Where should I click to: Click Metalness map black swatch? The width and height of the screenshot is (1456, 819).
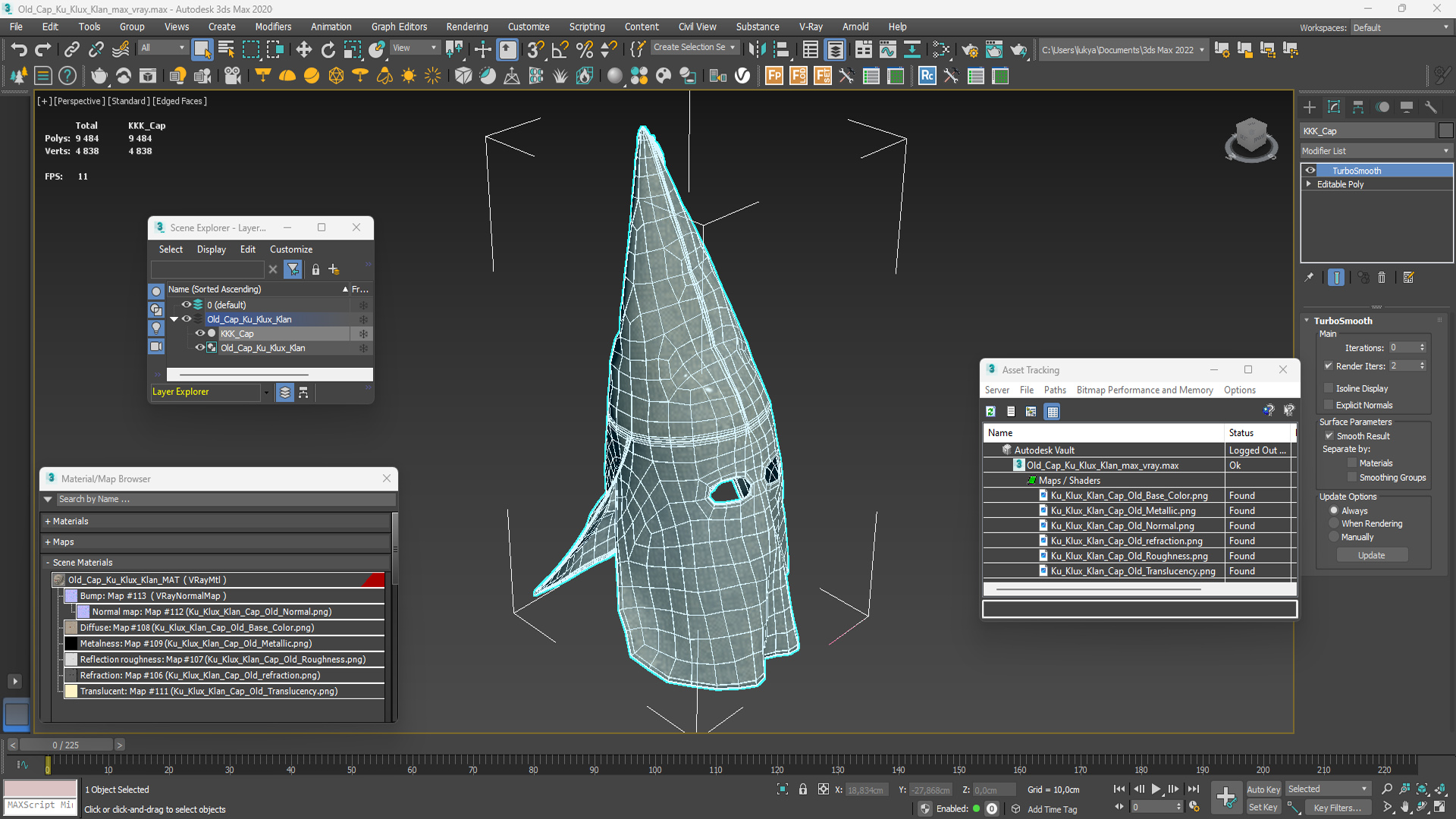coord(71,644)
